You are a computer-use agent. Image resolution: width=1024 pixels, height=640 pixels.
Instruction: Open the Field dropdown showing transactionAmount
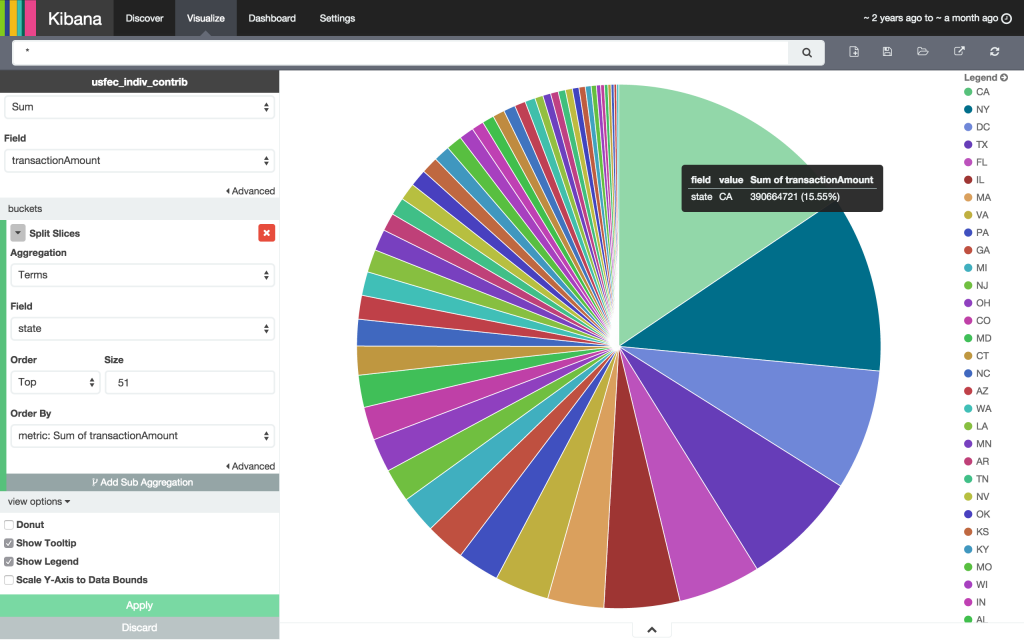[140, 160]
